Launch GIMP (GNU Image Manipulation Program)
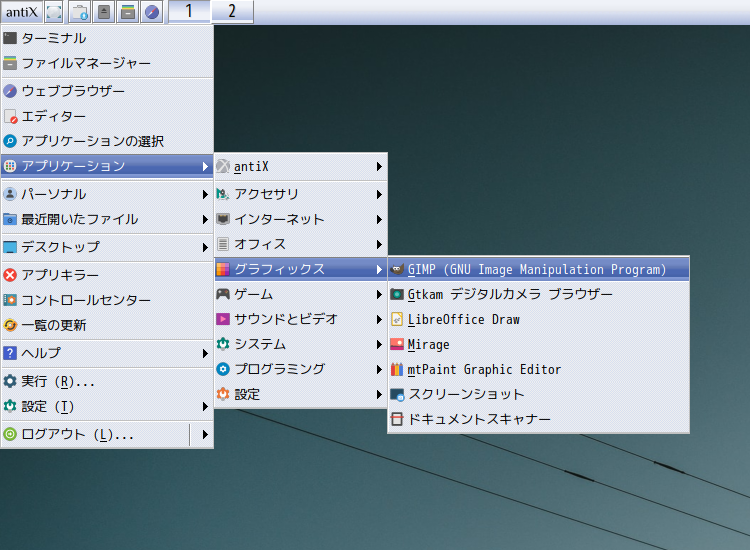The width and height of the screenshot is (750, 550). coord(539,269)
